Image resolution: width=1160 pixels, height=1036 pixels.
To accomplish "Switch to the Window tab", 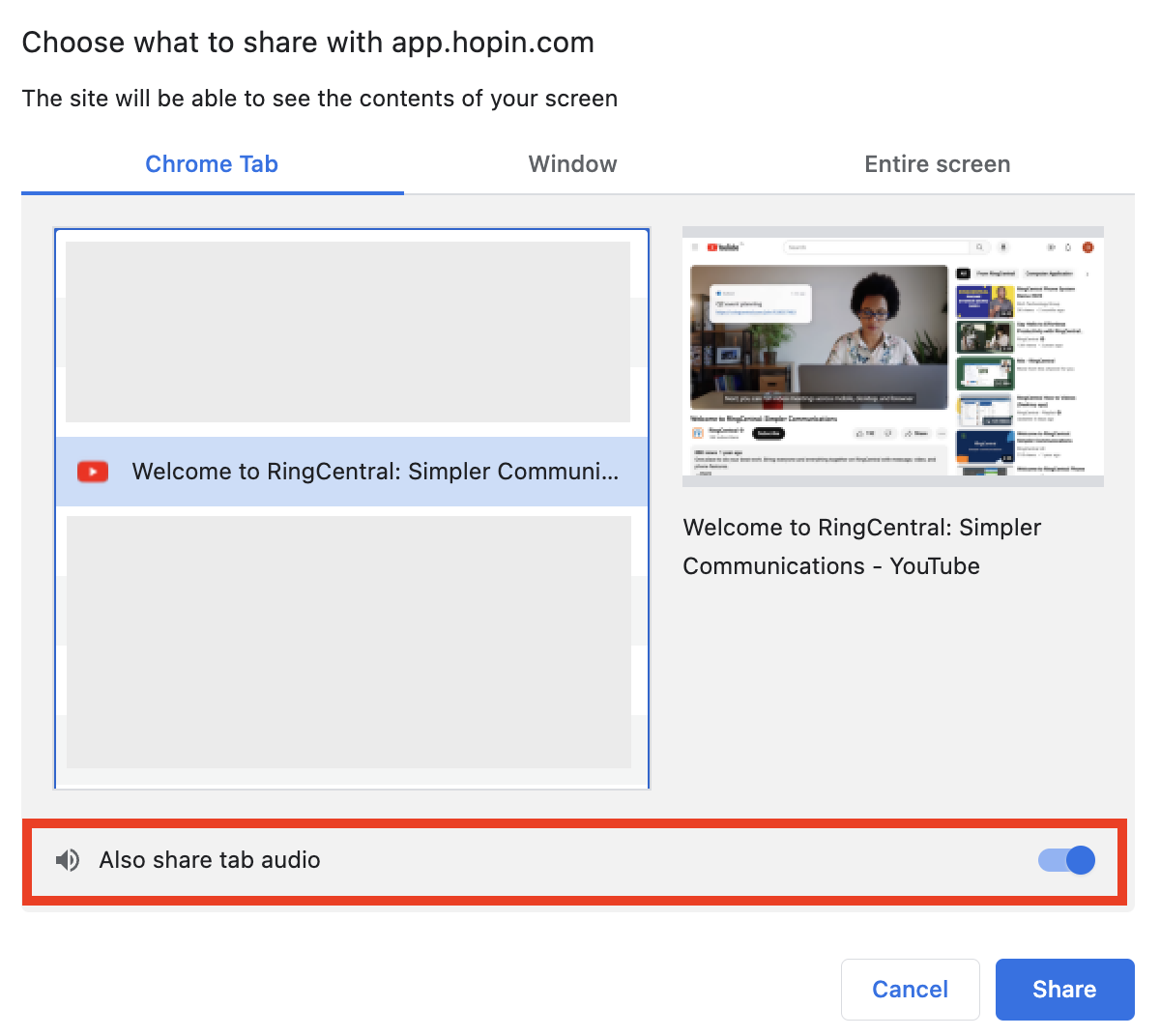I will tap(572, 164).
